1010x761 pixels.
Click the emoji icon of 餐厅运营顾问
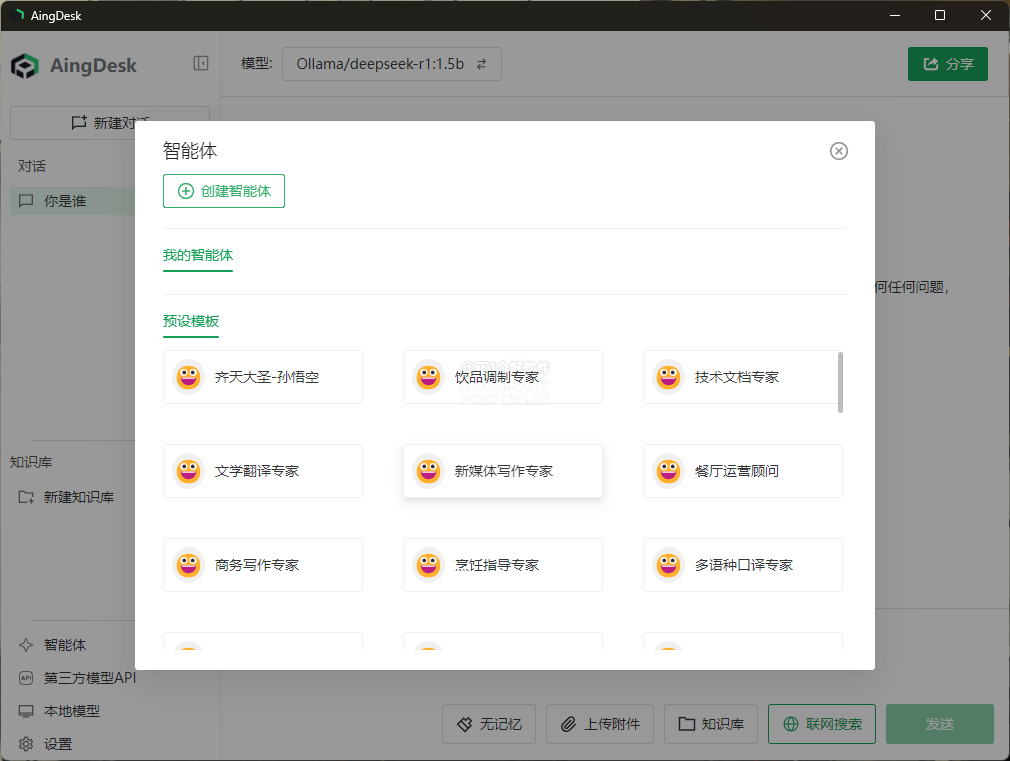point(668,471)
